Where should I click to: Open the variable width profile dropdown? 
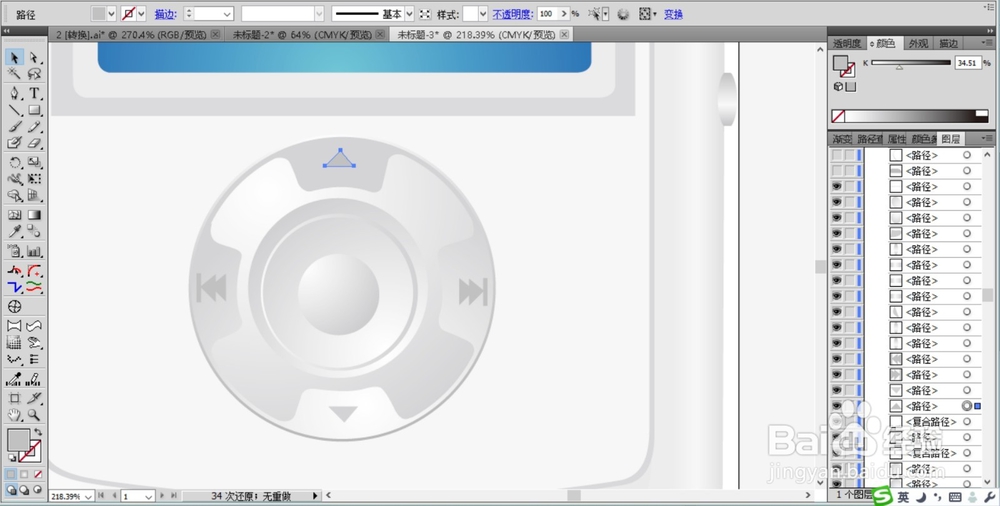pos(319,13)
